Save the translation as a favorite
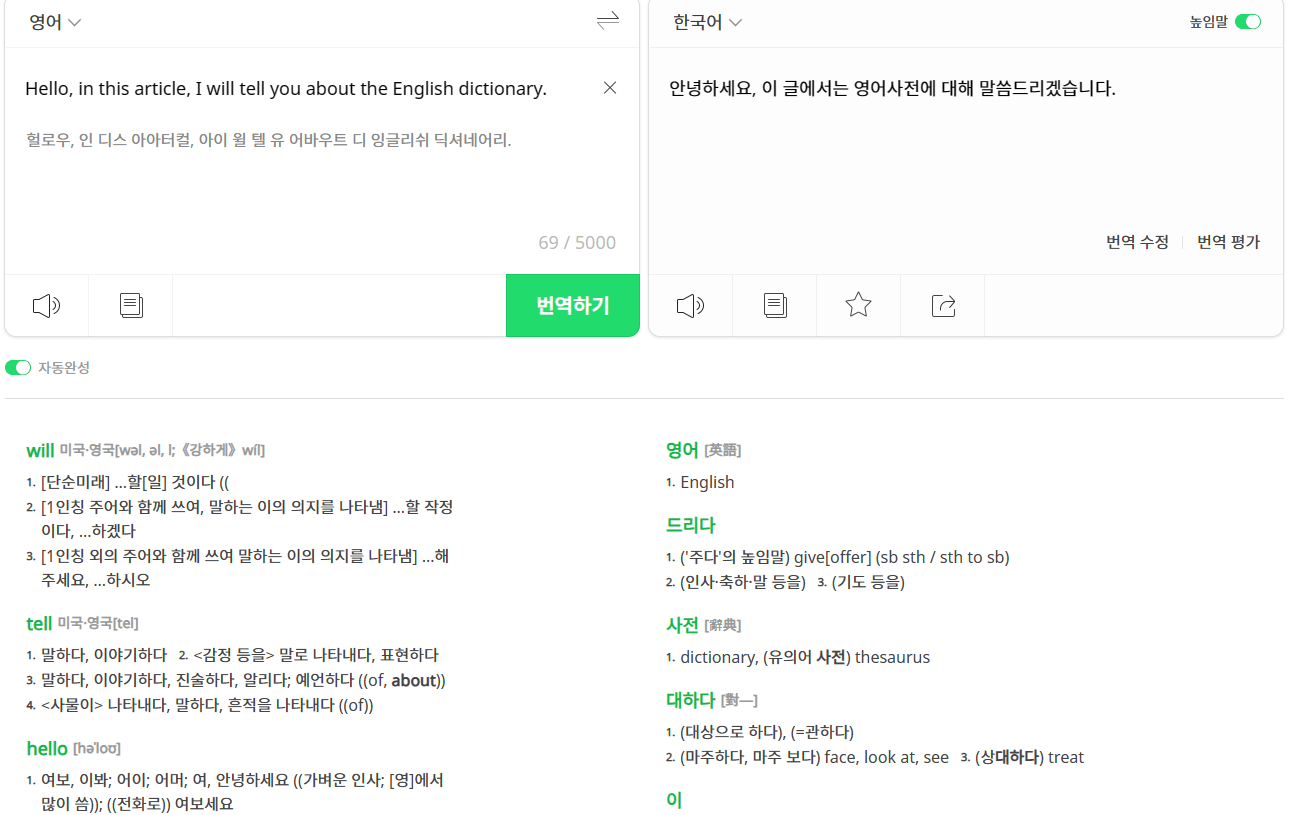The width and height of the screenshot is (1295, 815). 858,305
